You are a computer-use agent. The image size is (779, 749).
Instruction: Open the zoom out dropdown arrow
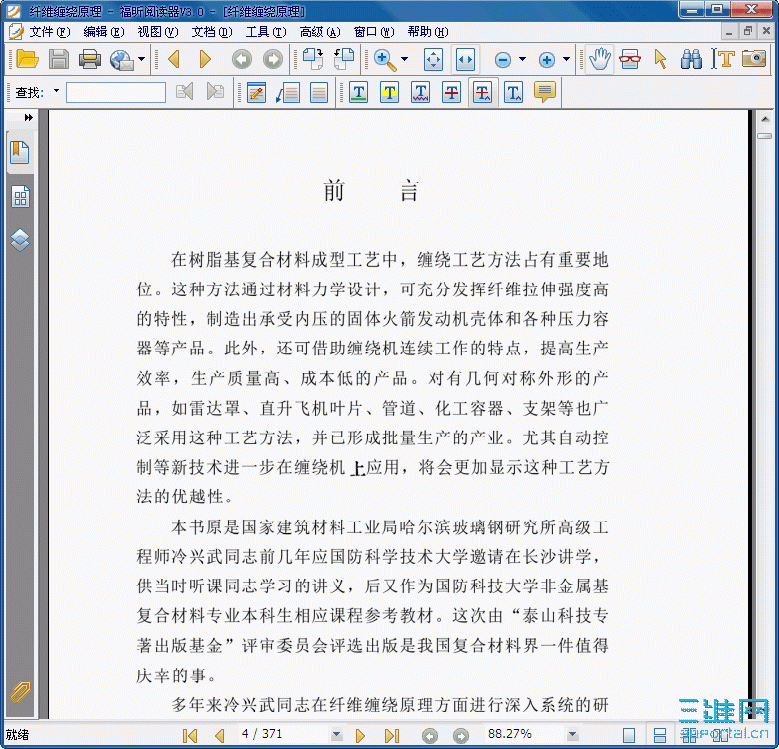522,60
